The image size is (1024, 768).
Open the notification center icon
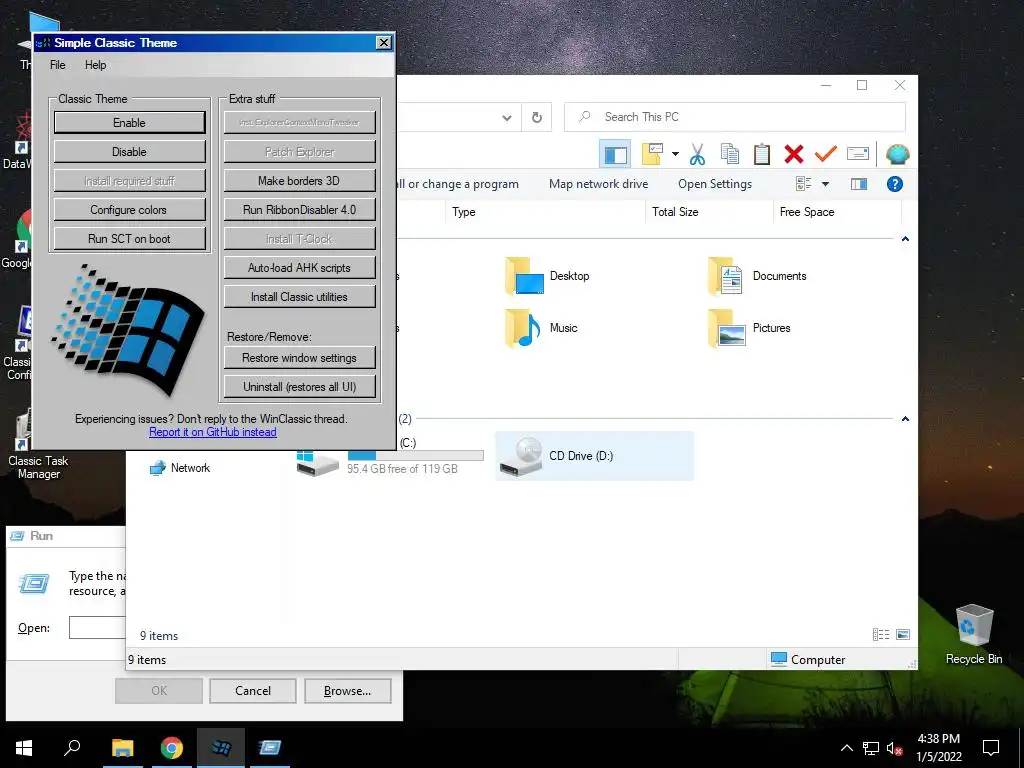(991, 748)
